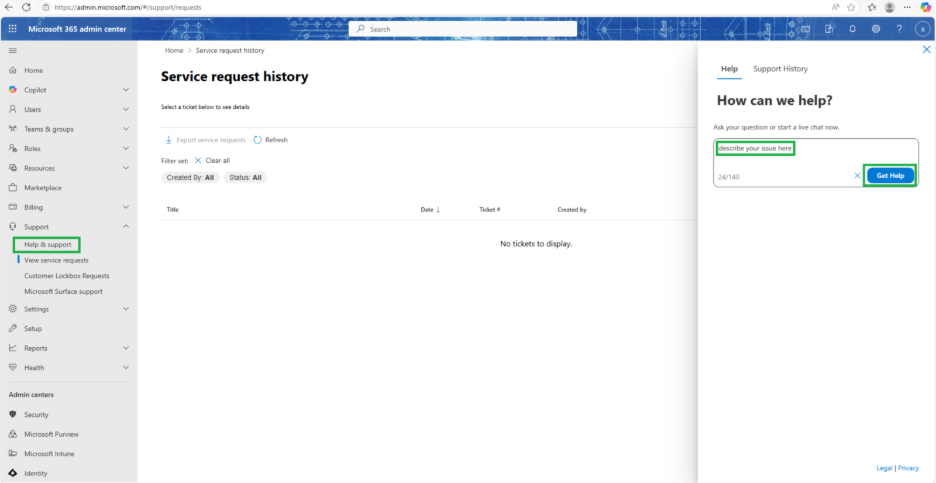The image size is (936, 483).
Task: Click Clear all filters
Action: point(213,161)
